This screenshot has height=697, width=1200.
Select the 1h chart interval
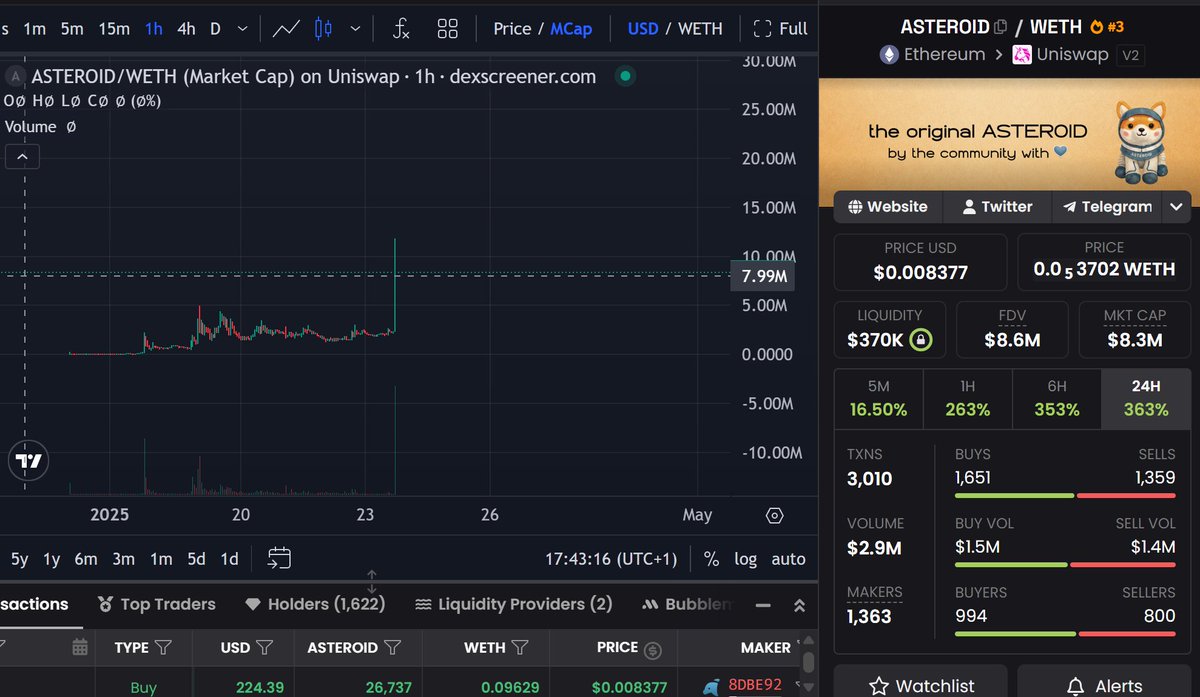coord(153,28)
